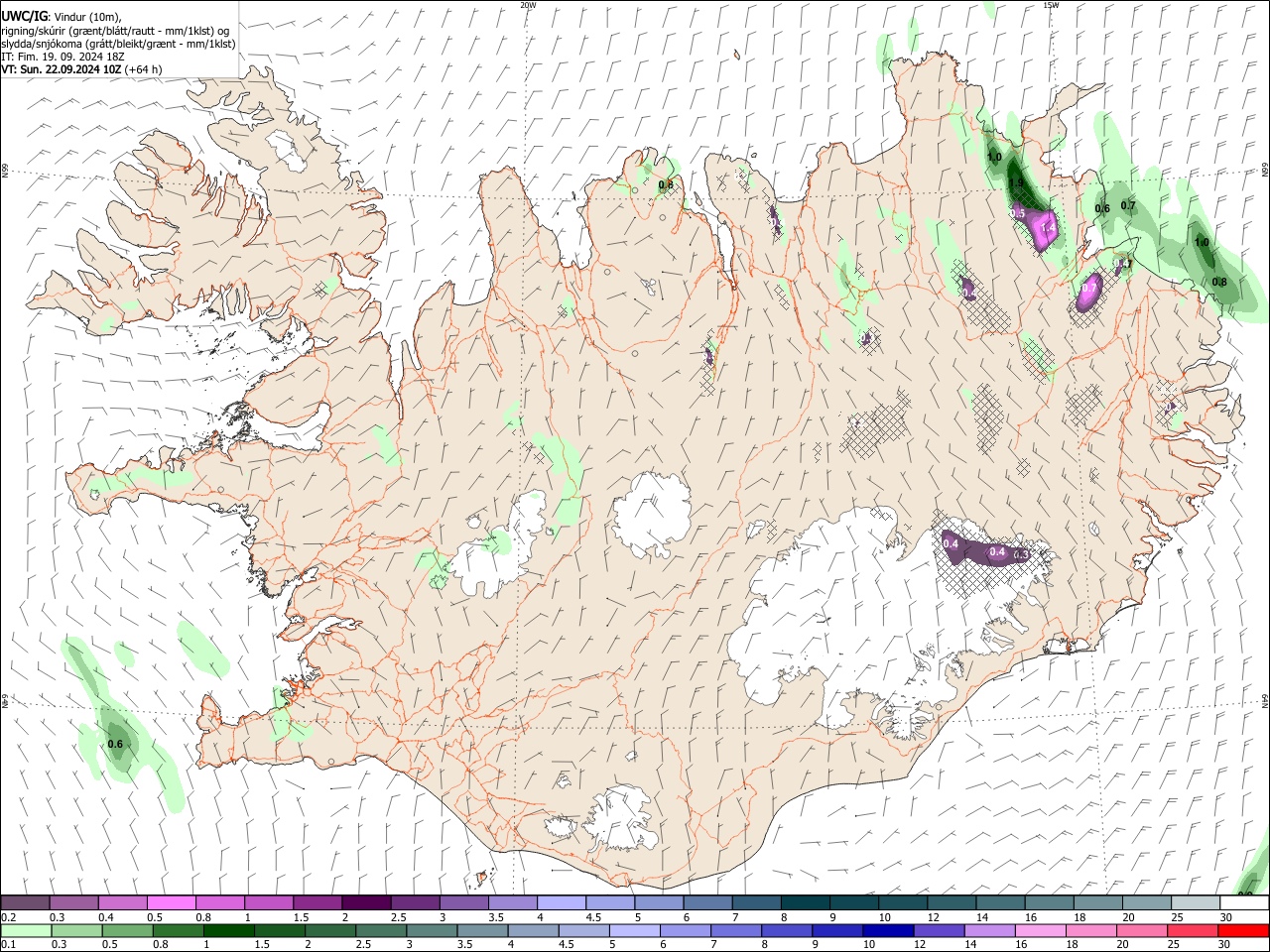This screenshot has height=952, width=1270.
Task: Select lower legend darkest green 1 swatch
Action: (229, 931)
